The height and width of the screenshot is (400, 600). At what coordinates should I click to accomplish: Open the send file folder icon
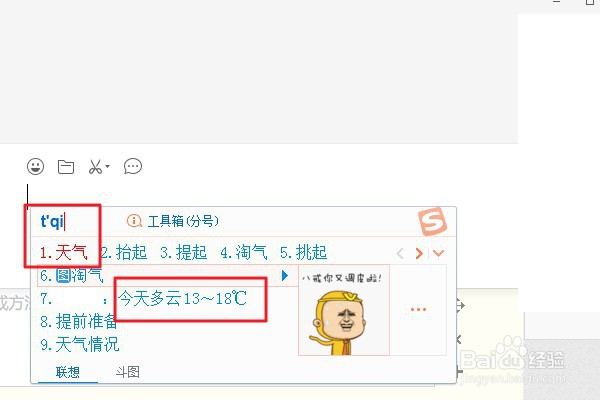point(66,167)
